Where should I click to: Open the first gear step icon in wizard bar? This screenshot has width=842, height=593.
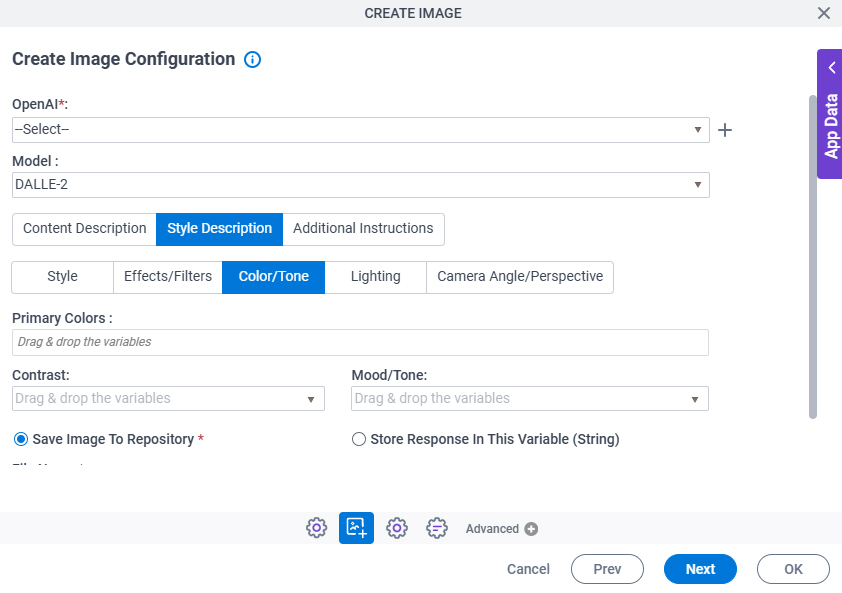(316, 528)
